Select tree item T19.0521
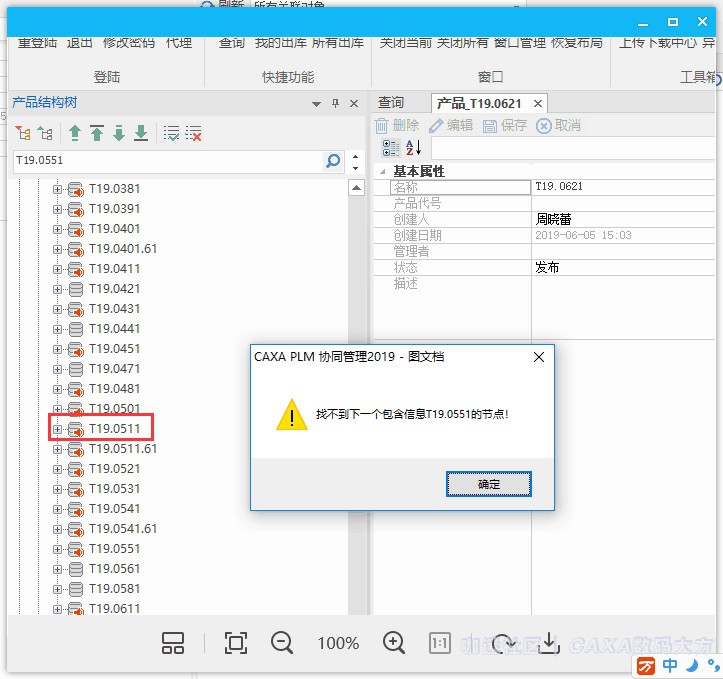 point(114,469)
